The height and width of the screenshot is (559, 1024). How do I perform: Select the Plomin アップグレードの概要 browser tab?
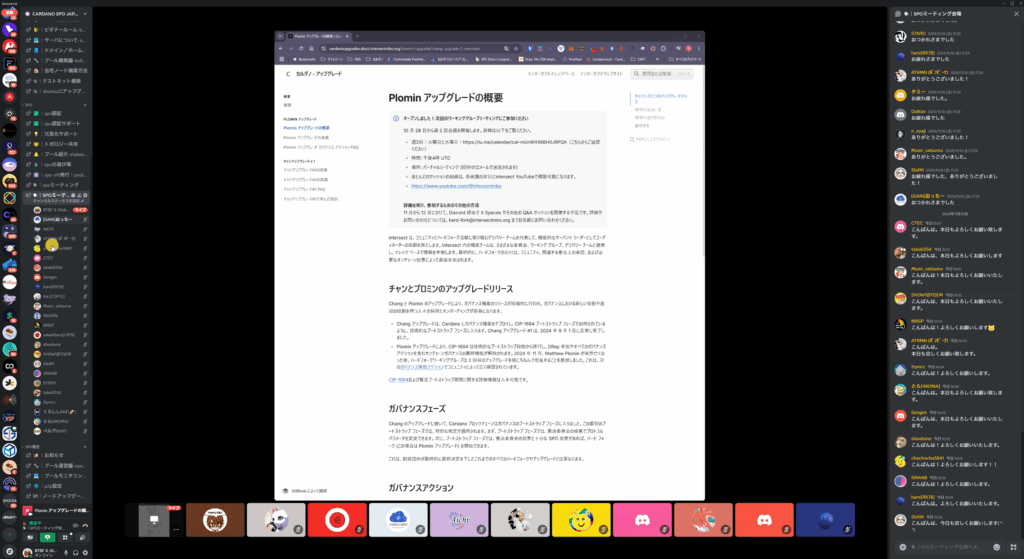(x=318, y=37)
